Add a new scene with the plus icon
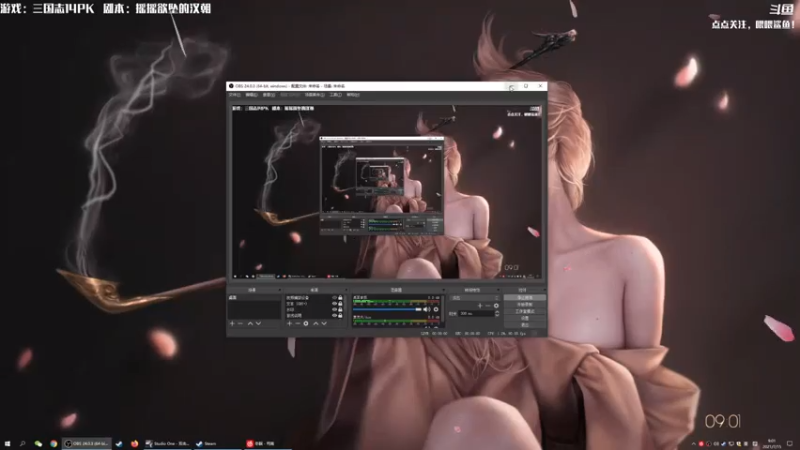 coord(232,323)
